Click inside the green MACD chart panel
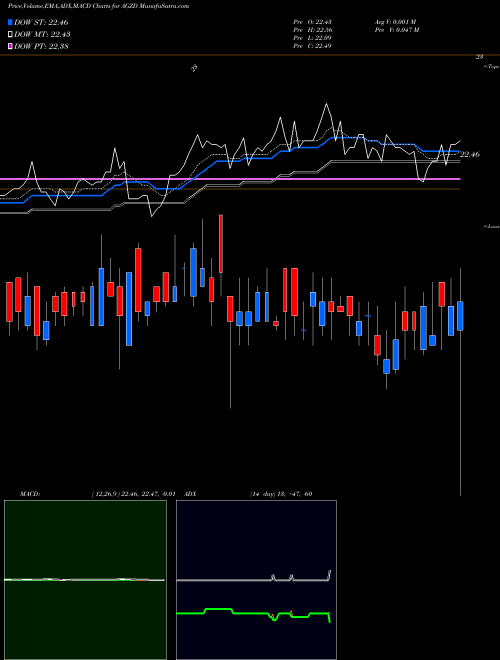This screenshot has height=660, width=500. [85, 579]
